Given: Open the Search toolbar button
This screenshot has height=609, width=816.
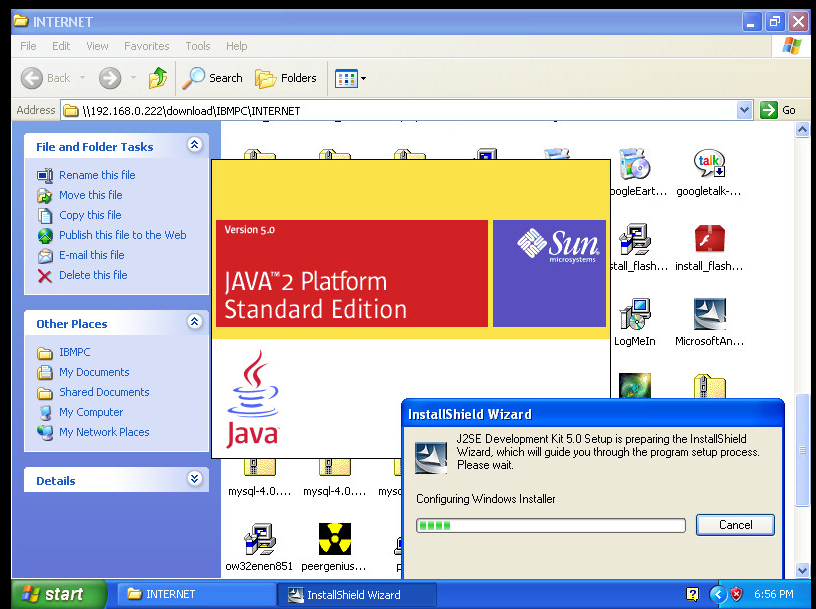Looking at the screenshot, I should pyautogui.click(x=213, y=78).
